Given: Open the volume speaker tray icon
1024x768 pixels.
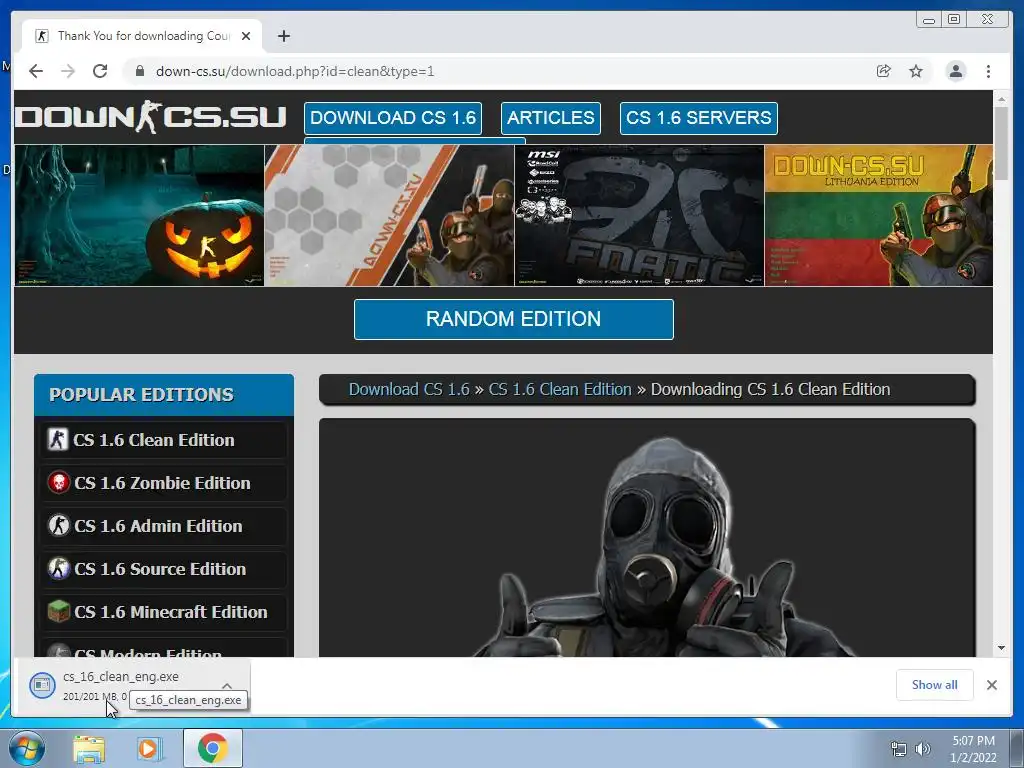Looking at the screenshot, I should coord(923,749).
